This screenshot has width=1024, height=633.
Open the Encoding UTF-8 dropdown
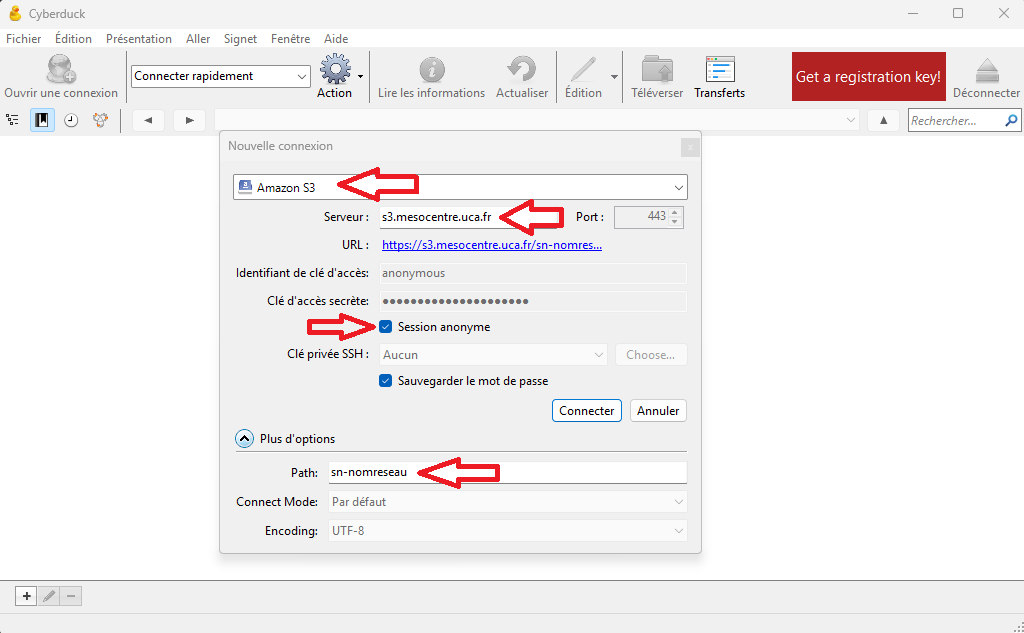(507, 530)
